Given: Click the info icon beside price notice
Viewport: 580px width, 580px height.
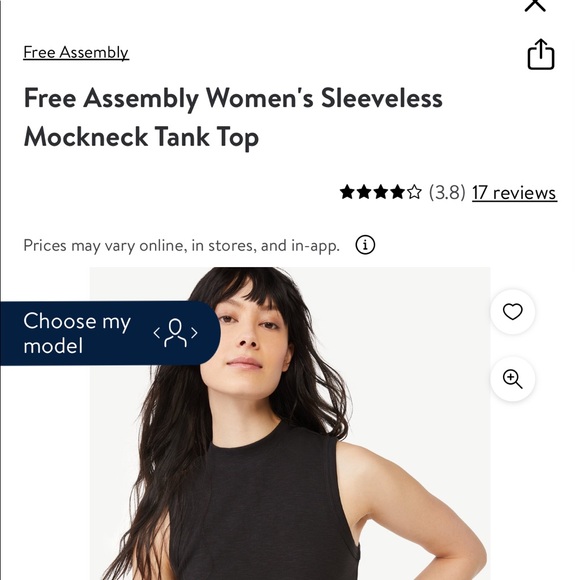Looking at the screenshot, I should click(x=365, y=245).
